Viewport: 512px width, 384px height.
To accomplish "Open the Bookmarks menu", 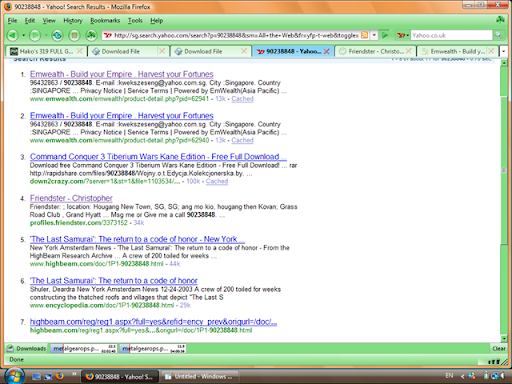I will (x=105, y=21).
